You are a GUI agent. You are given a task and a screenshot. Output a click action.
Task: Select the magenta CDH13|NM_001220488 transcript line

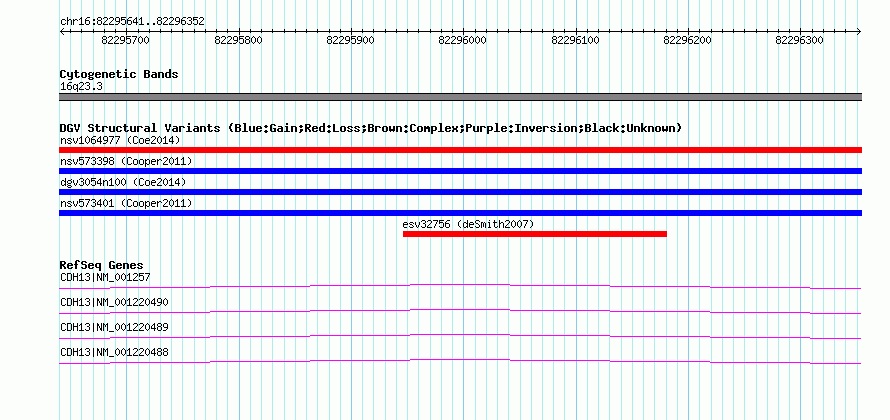[x=460, y=362]
